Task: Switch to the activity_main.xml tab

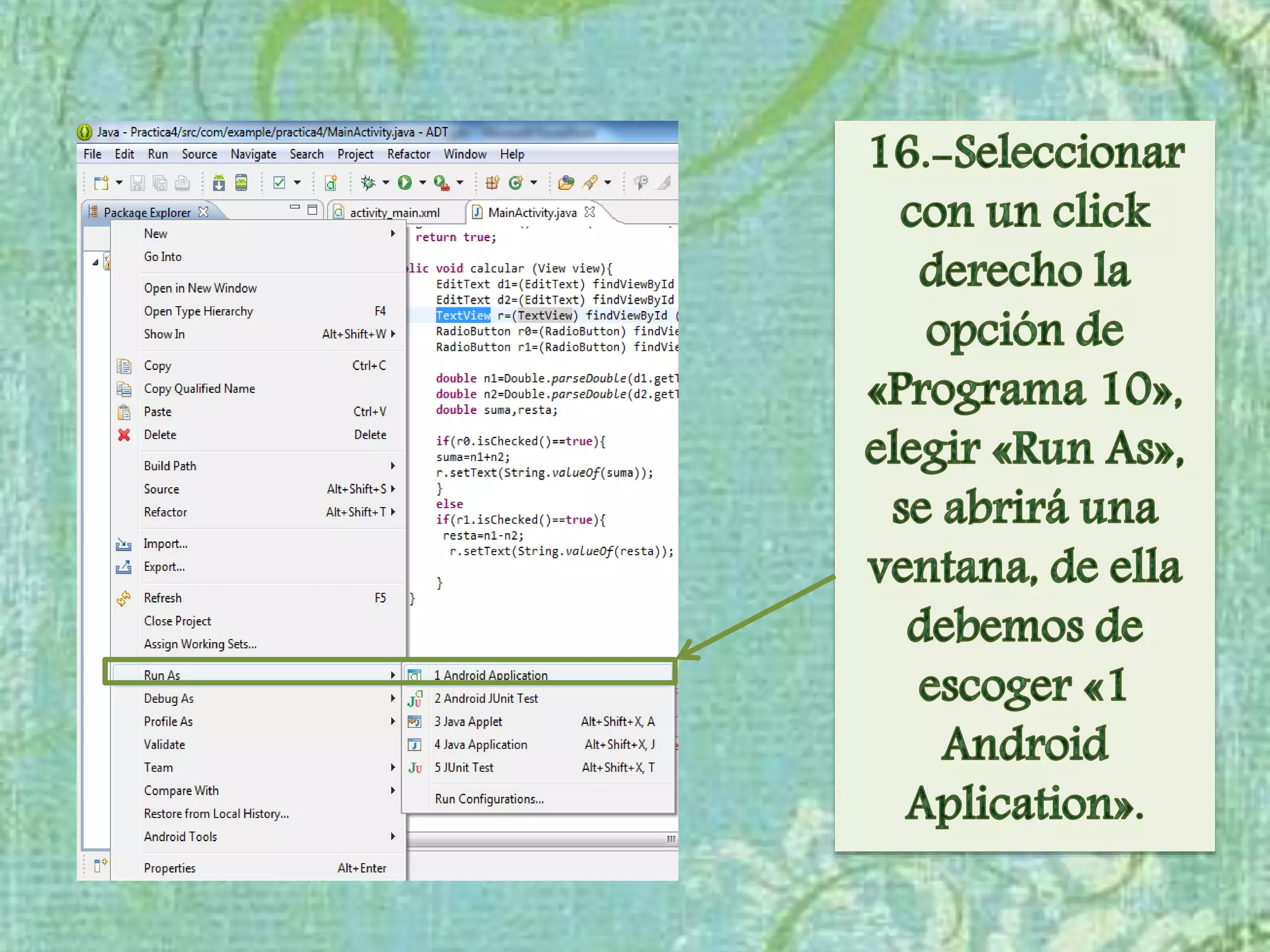Action: [x=395, y=213]
